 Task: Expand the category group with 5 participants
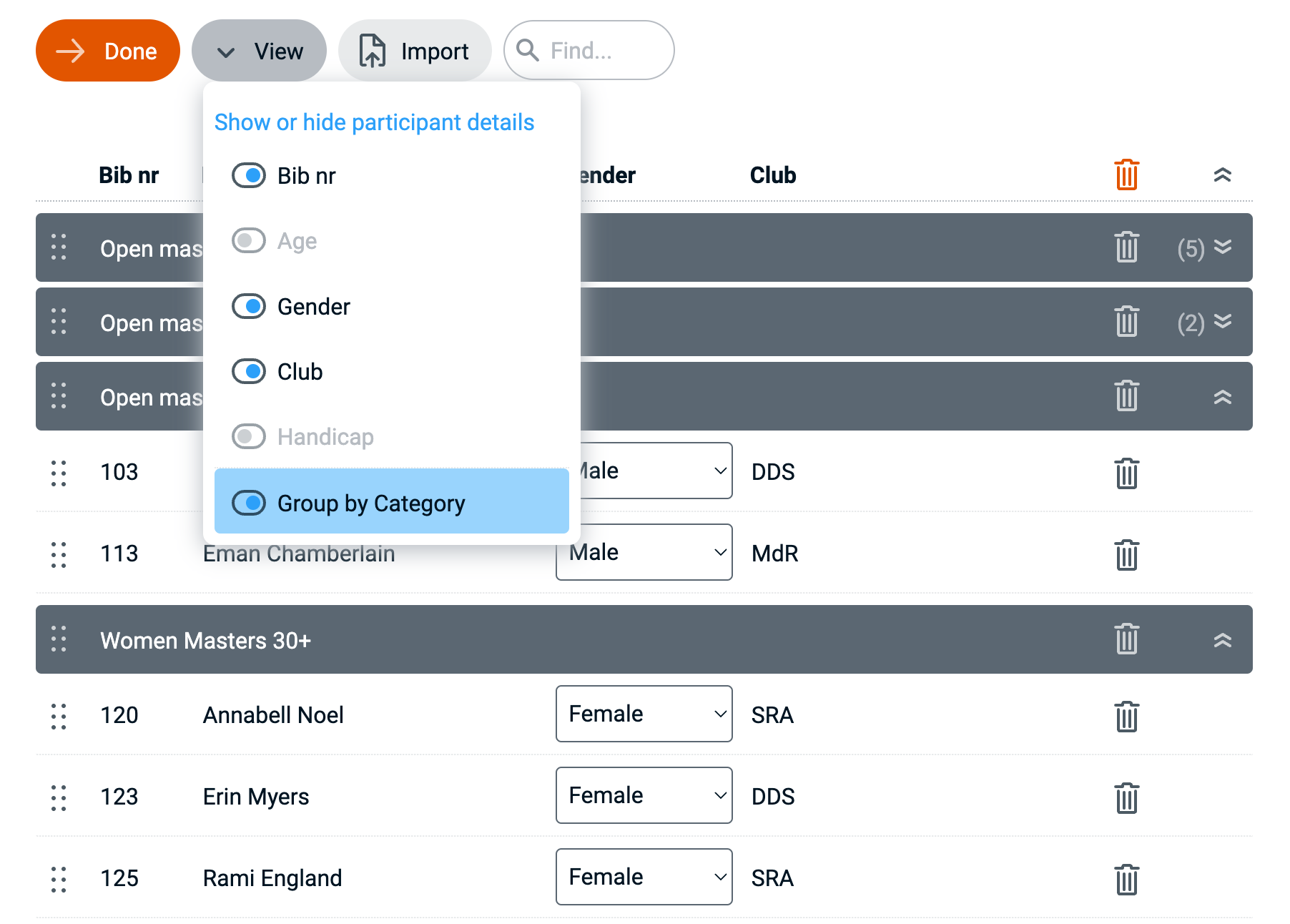(x=1222, y=247)
